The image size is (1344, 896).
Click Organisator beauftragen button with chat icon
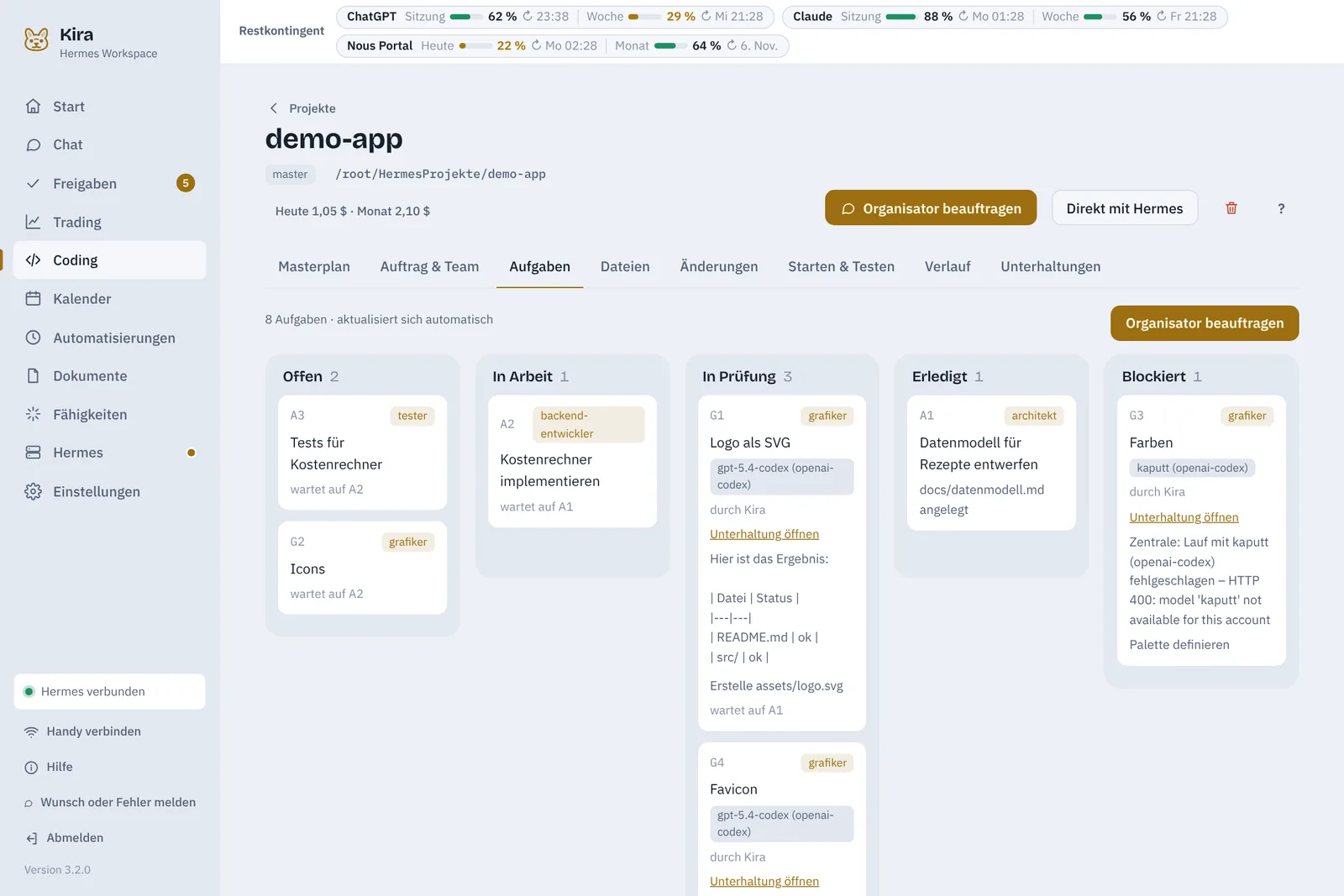(x=931, y=208)
